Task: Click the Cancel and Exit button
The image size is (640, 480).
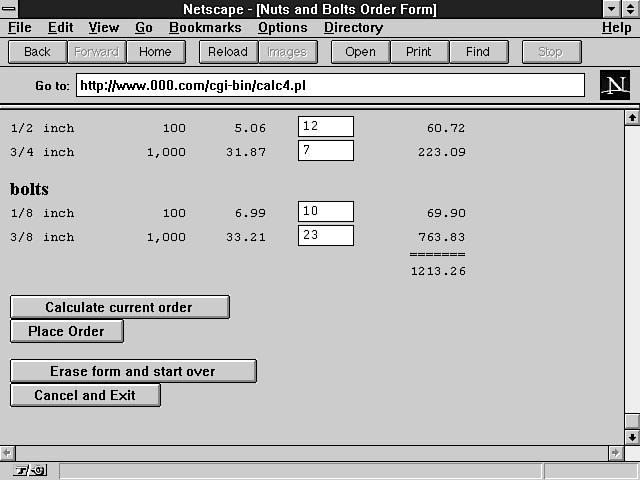Action: 85,395
